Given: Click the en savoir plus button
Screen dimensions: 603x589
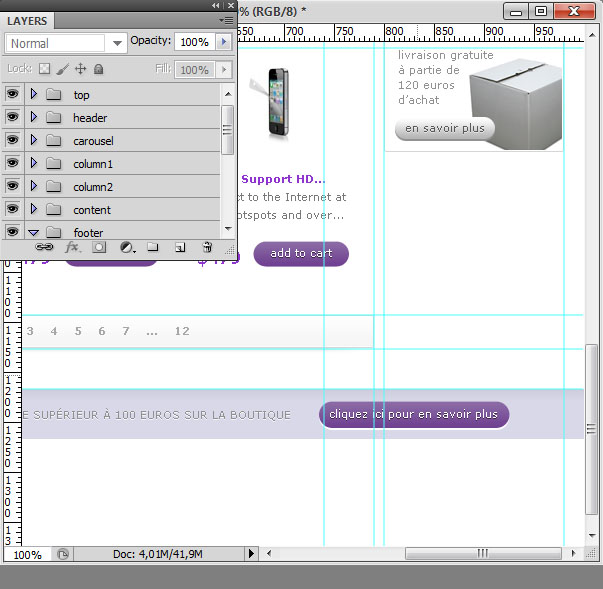Looking at the screenshot, I should coord(445,128).
